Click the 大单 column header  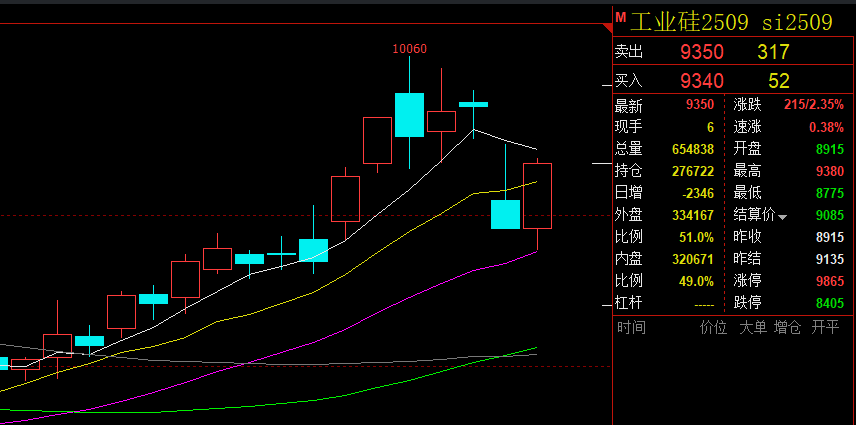point(753,327)
